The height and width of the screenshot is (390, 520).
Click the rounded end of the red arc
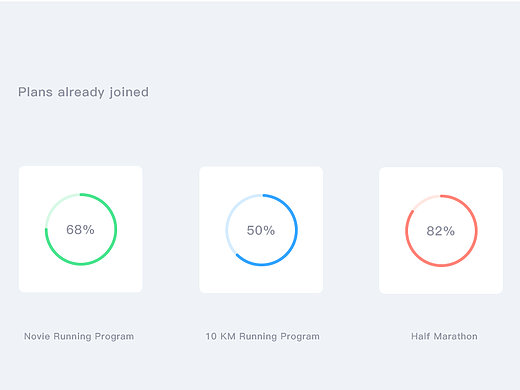point(413,211)
